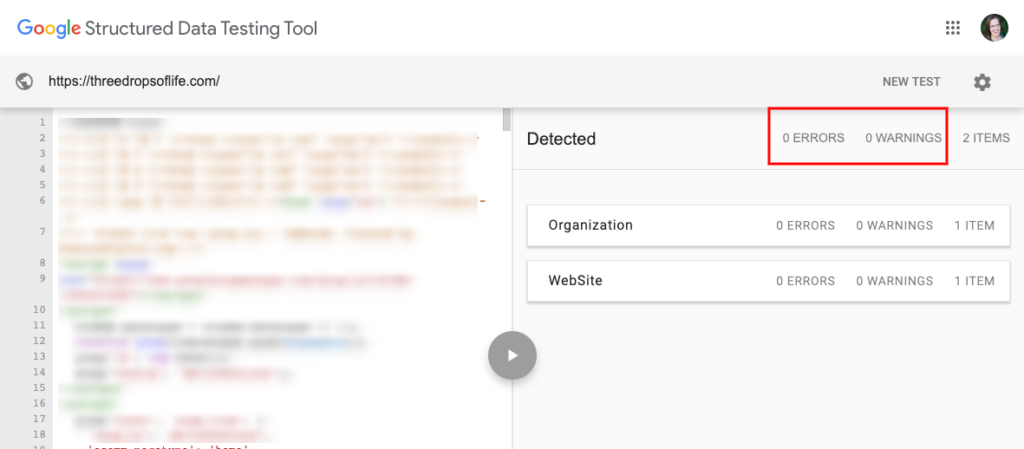Click the 1 ITEM label in WebSite row

(974, 281)
